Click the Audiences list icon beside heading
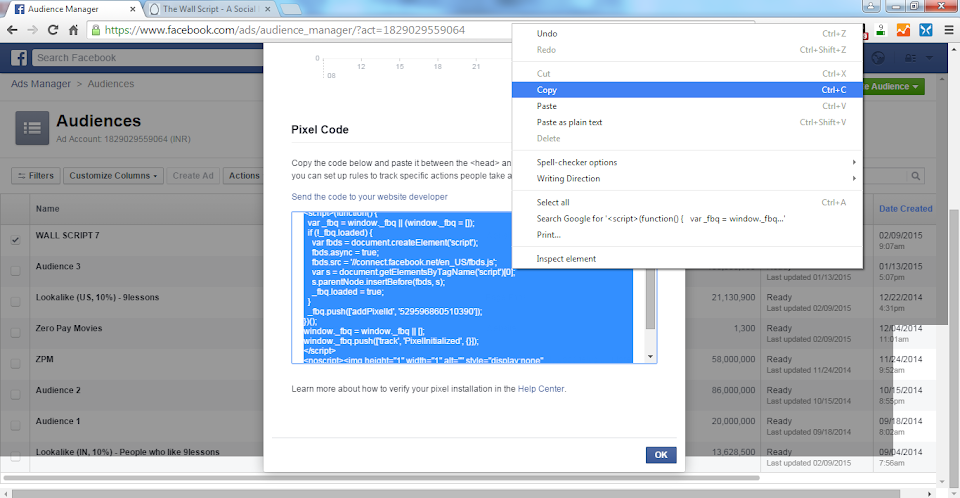 (32, 128)
